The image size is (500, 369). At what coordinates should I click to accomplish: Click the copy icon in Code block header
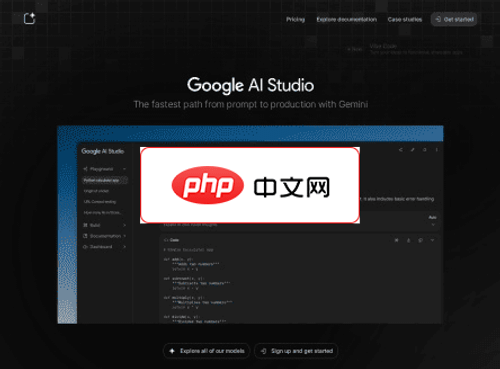(x=420, y=240)
